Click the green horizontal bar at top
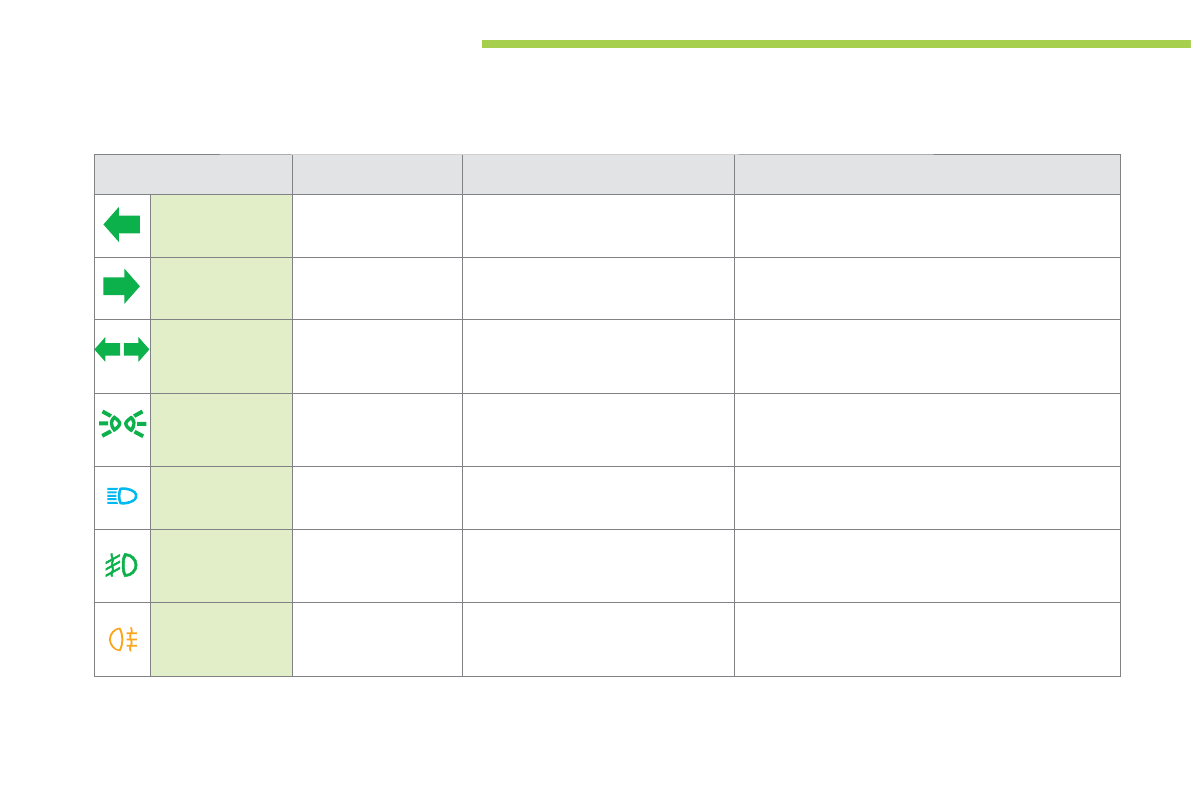 pyautogui.click(x=835, y=44)
